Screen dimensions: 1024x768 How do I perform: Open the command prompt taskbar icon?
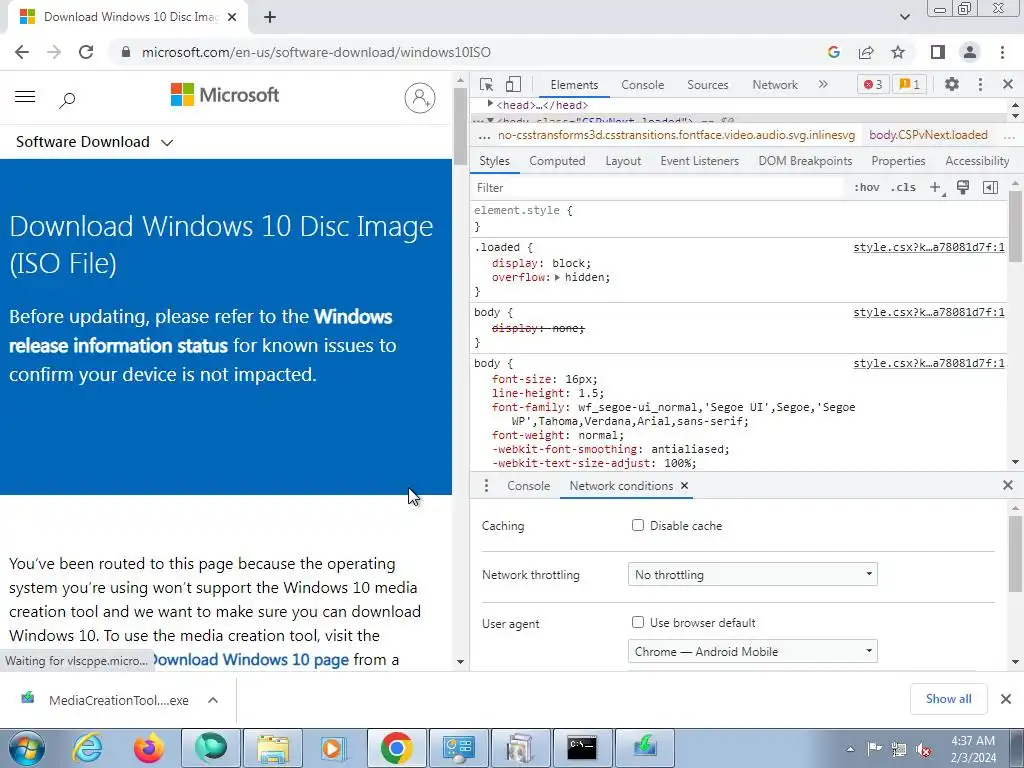pos(581,748)
